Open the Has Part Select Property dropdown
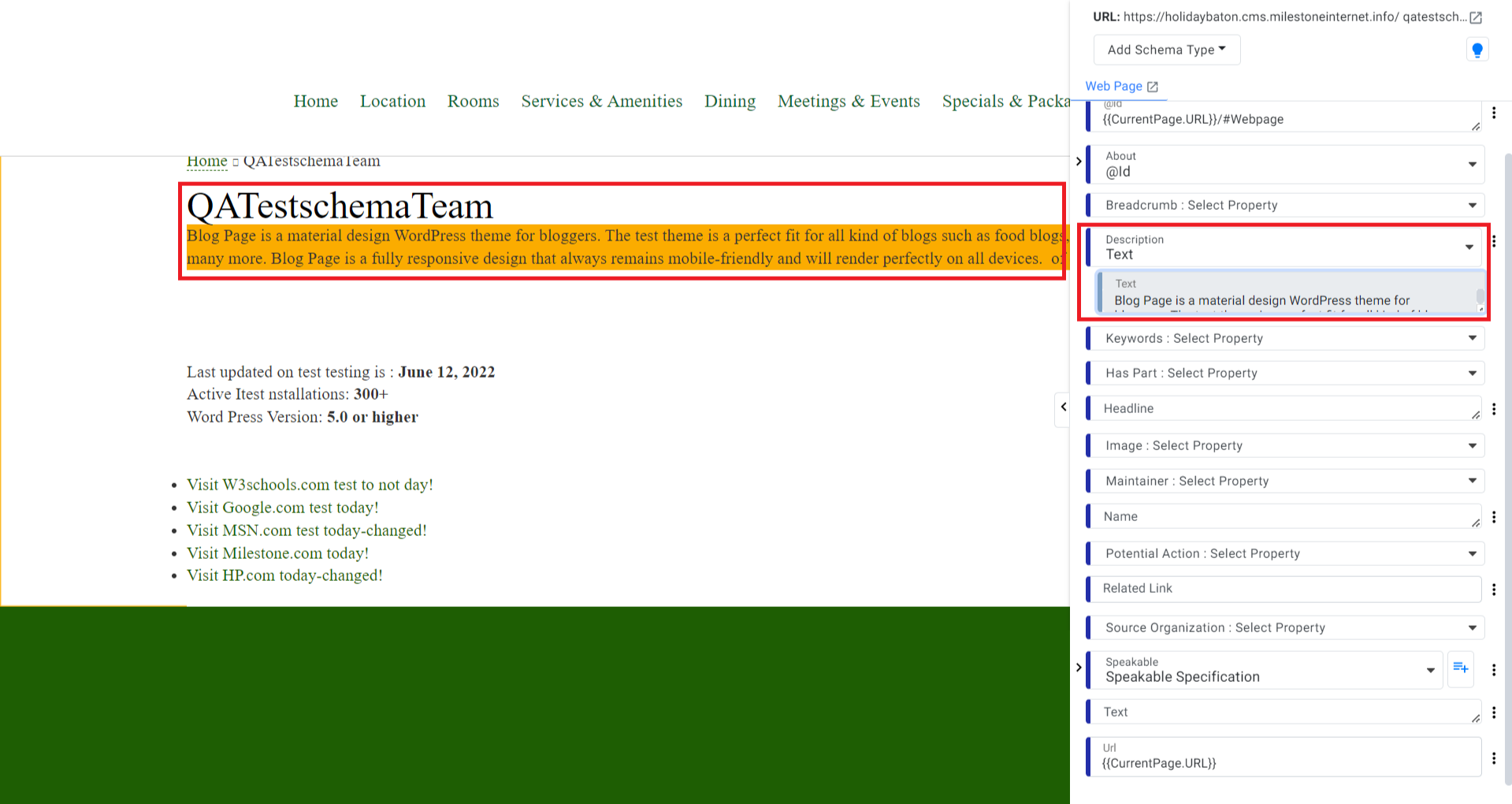This screenshot has width=1512, height=804. 1285,373
